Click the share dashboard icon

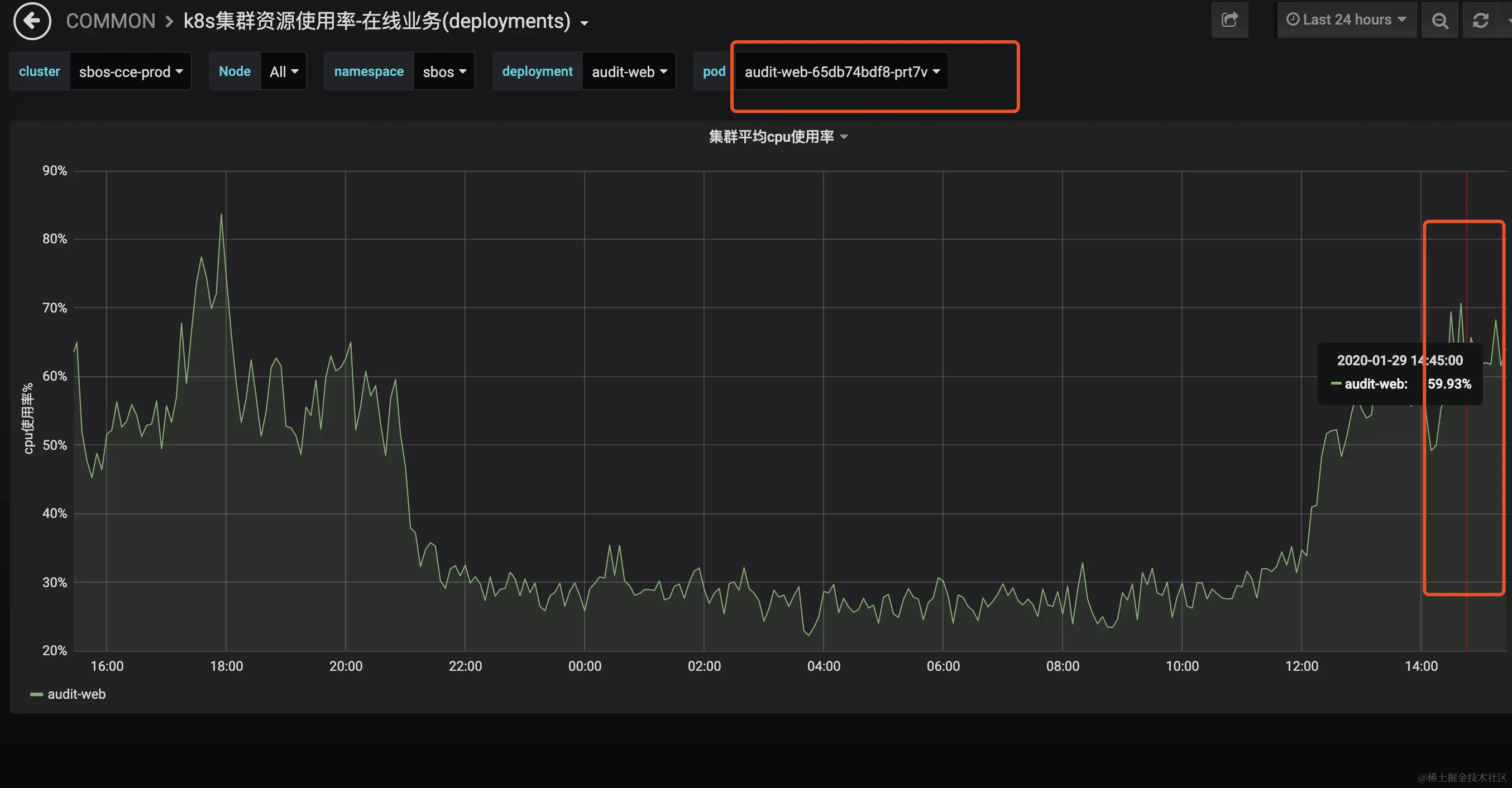point(1229,21)
